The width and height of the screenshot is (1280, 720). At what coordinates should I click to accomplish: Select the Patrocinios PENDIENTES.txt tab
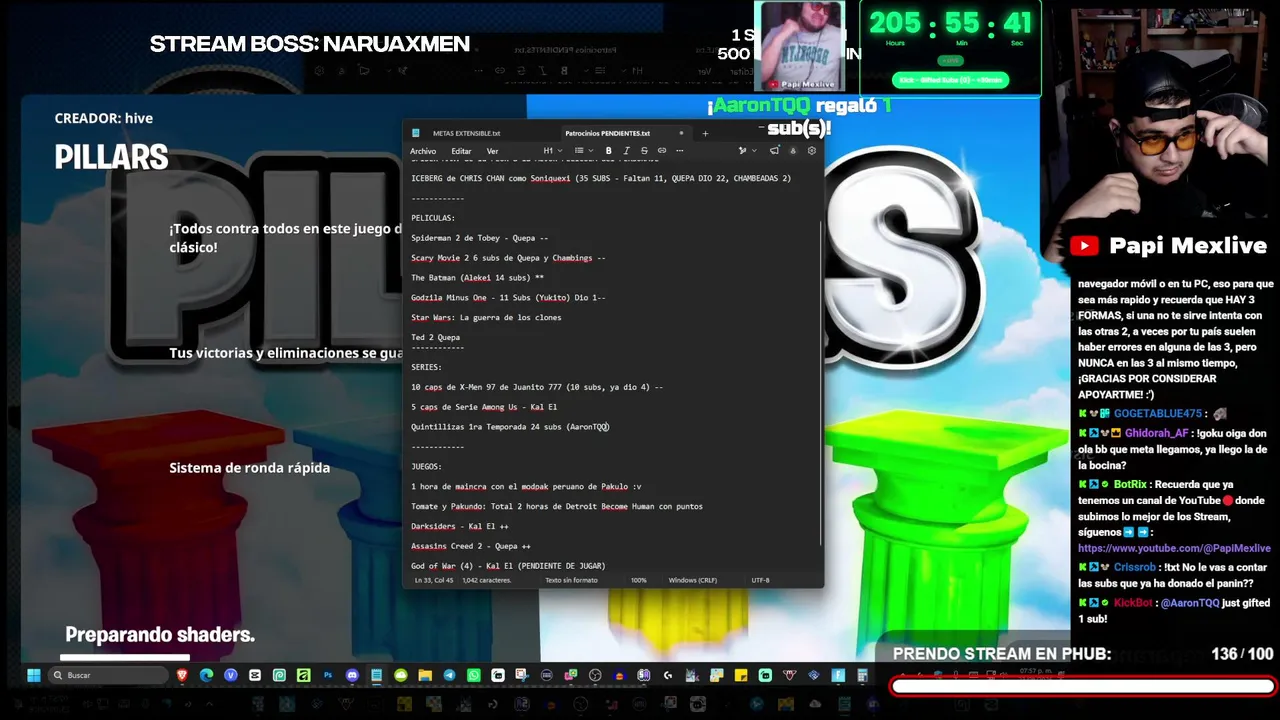tap(607, 133)
